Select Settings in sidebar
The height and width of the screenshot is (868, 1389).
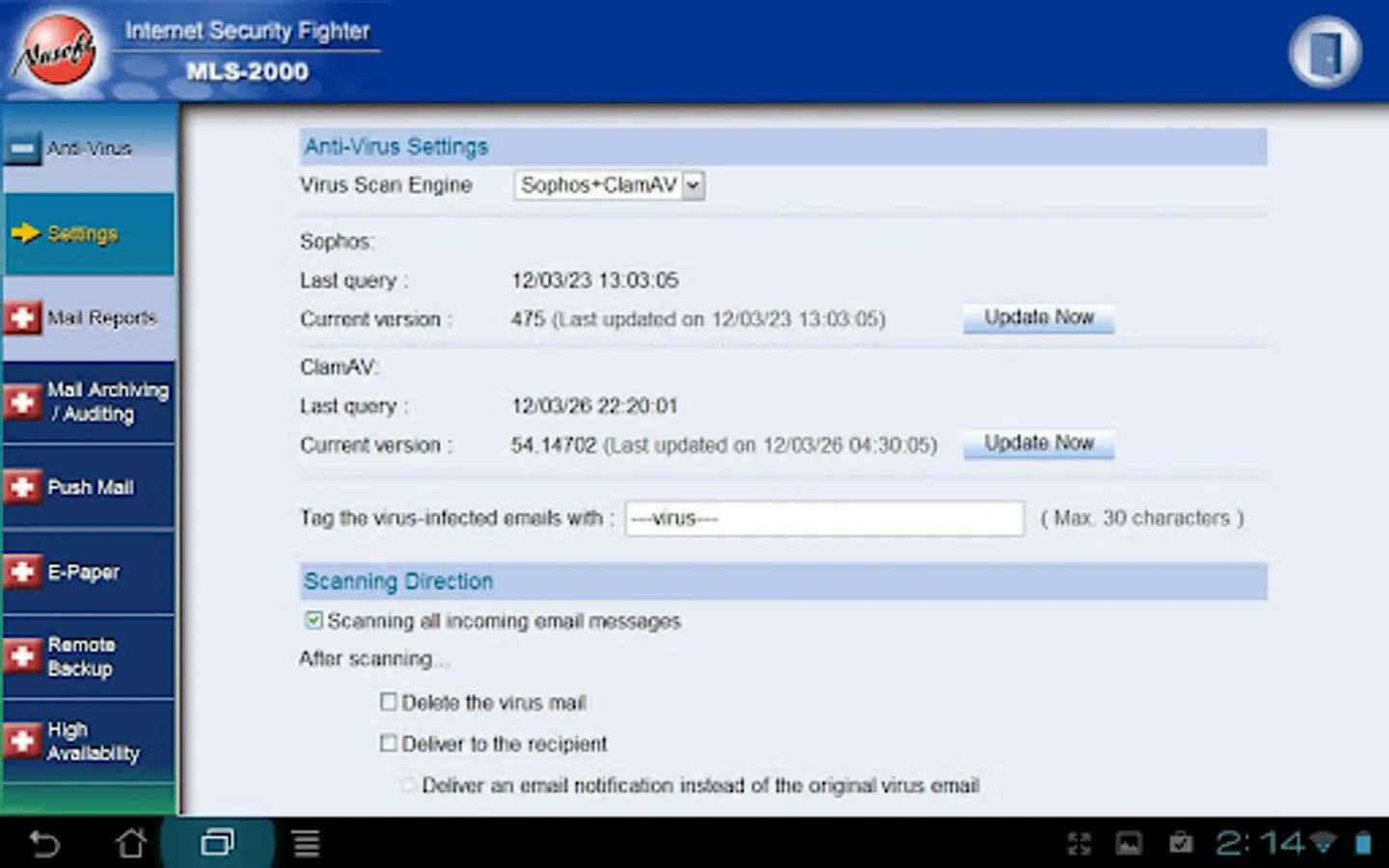(89, 233)
